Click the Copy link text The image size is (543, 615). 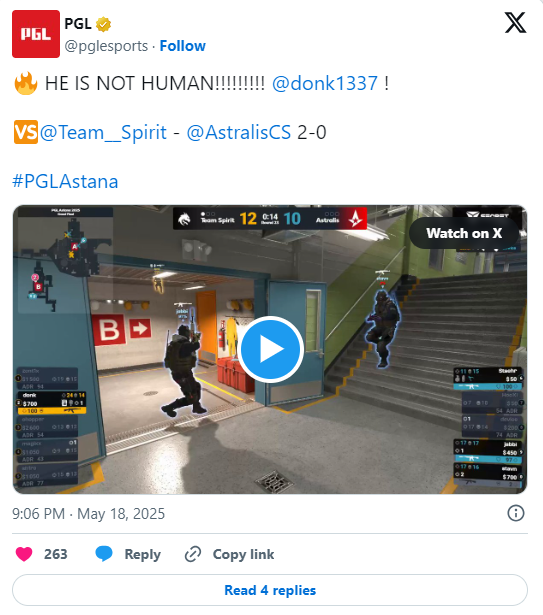pyautogui.click(x=243, y=554)
